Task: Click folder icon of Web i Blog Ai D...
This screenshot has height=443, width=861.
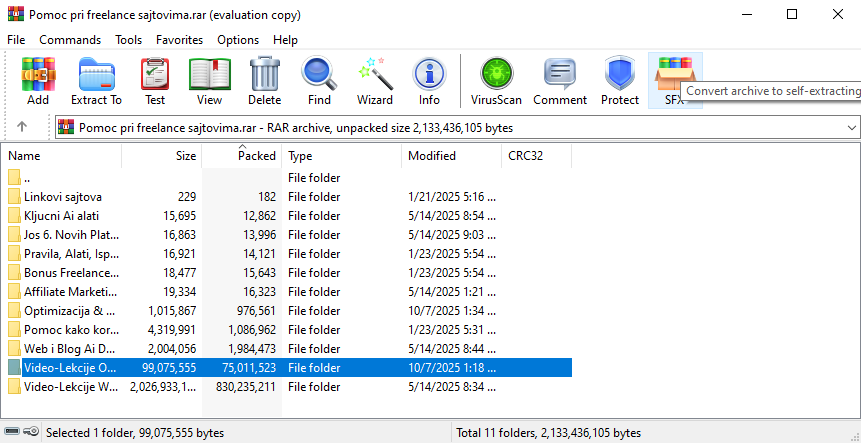Action: tap(14, 349)
